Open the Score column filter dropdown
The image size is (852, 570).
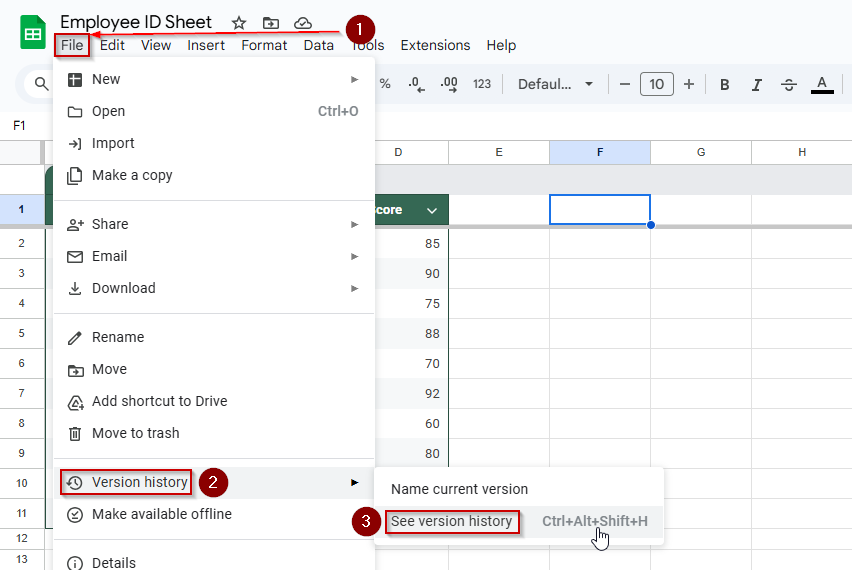tap(432, 210)
